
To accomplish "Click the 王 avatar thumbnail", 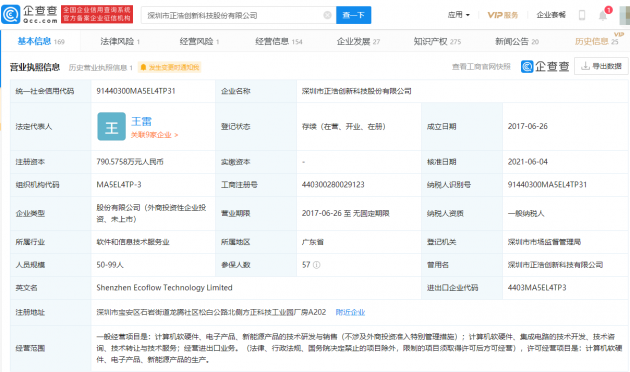I will point(111,127).
